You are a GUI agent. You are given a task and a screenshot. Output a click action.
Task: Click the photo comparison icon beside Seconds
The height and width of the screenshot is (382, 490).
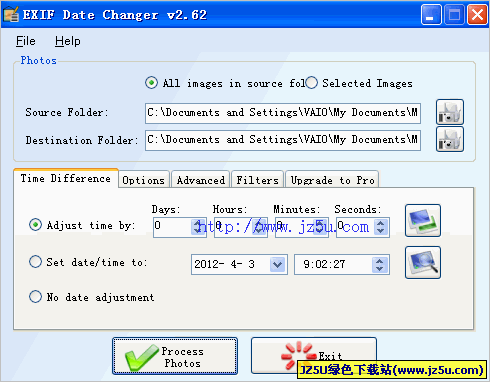coord(423,221)
